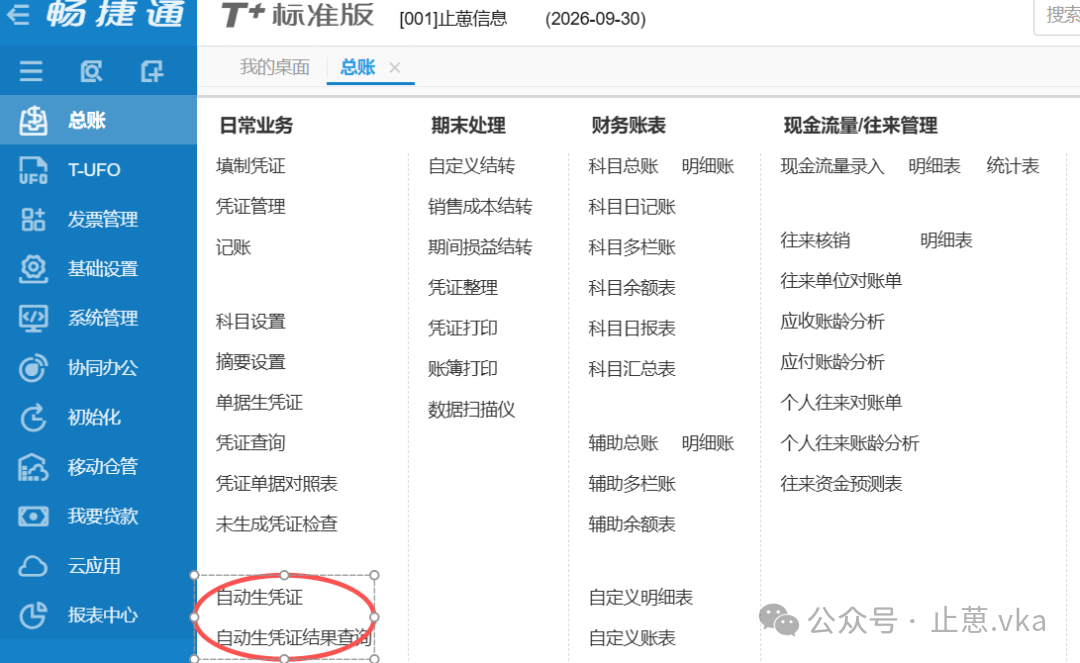Click 明细账 next to 科目总账

tap(708, 166)
